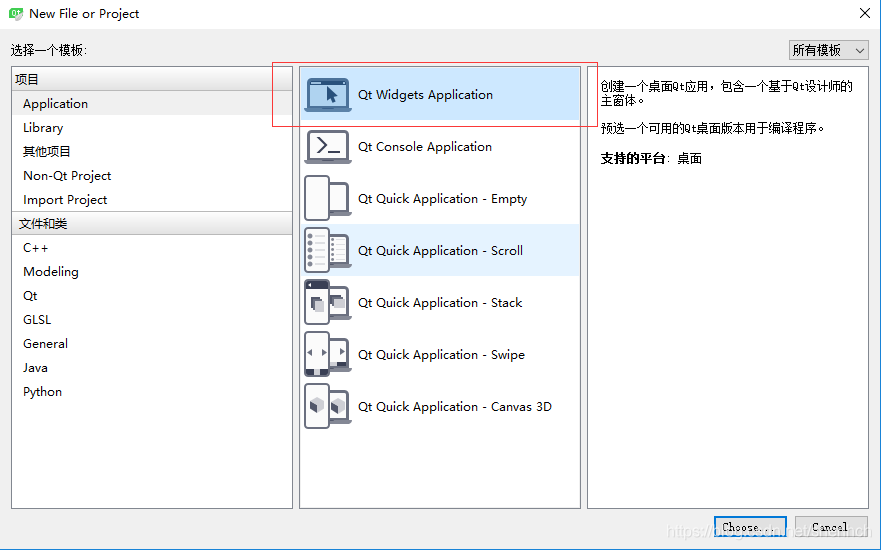Close the New File or Project dialog
The width and height of the screenshot is (881, 550).
pyautogui.click(x=865, y=13)
